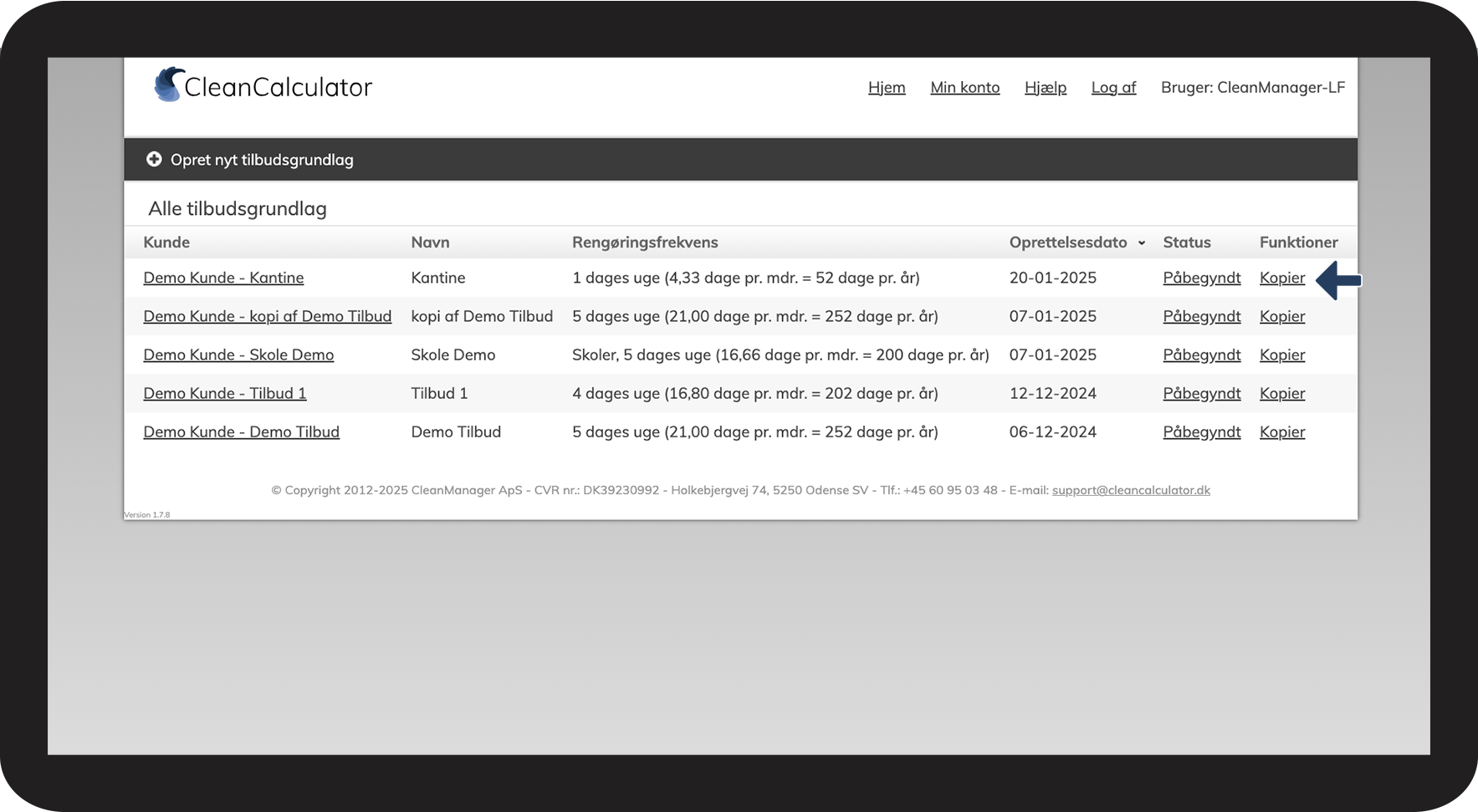Select '4 dages uge' frequency cell
1478x812 pixels.
click(755, 393)
